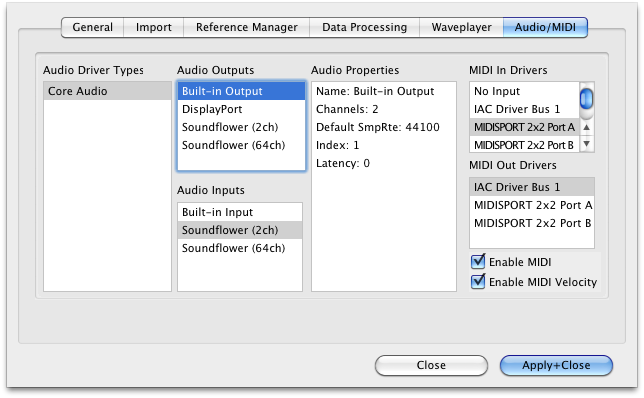Select MIDISPORT 2x2 Port A MIDI input

pyautogui.click(x=524, y=127)
